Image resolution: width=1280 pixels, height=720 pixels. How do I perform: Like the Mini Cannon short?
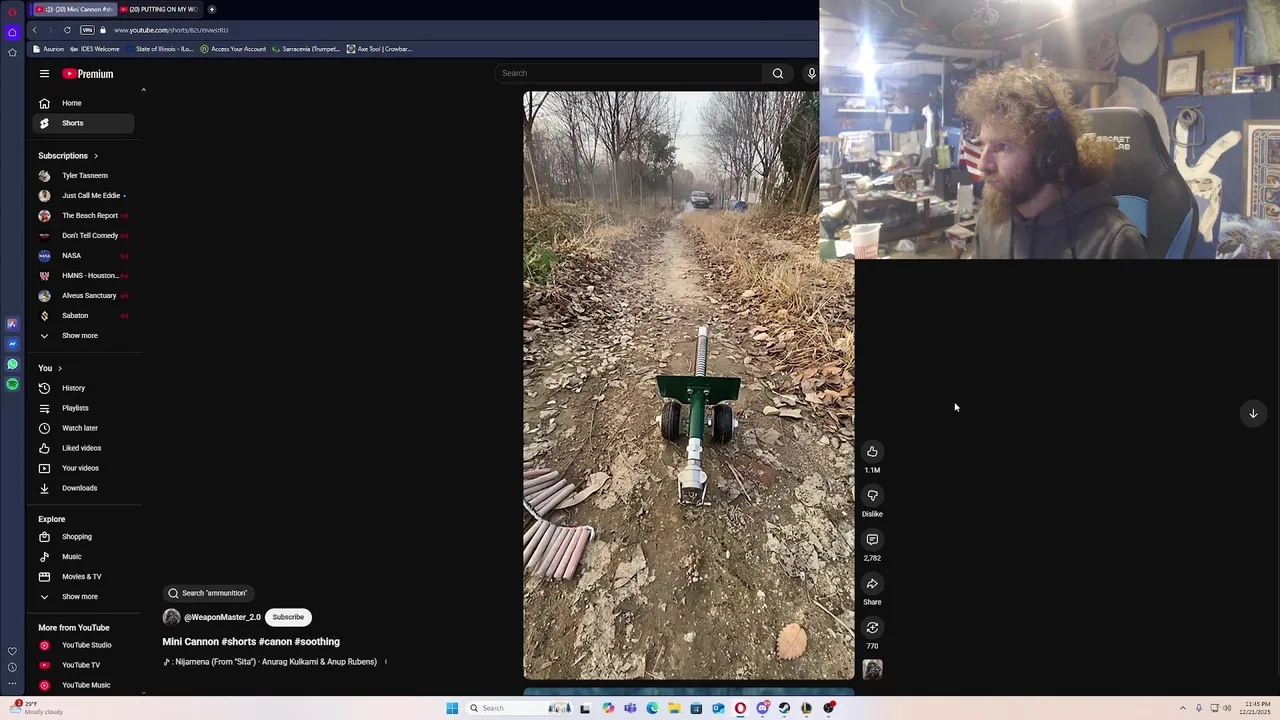[x=872, y=452]
